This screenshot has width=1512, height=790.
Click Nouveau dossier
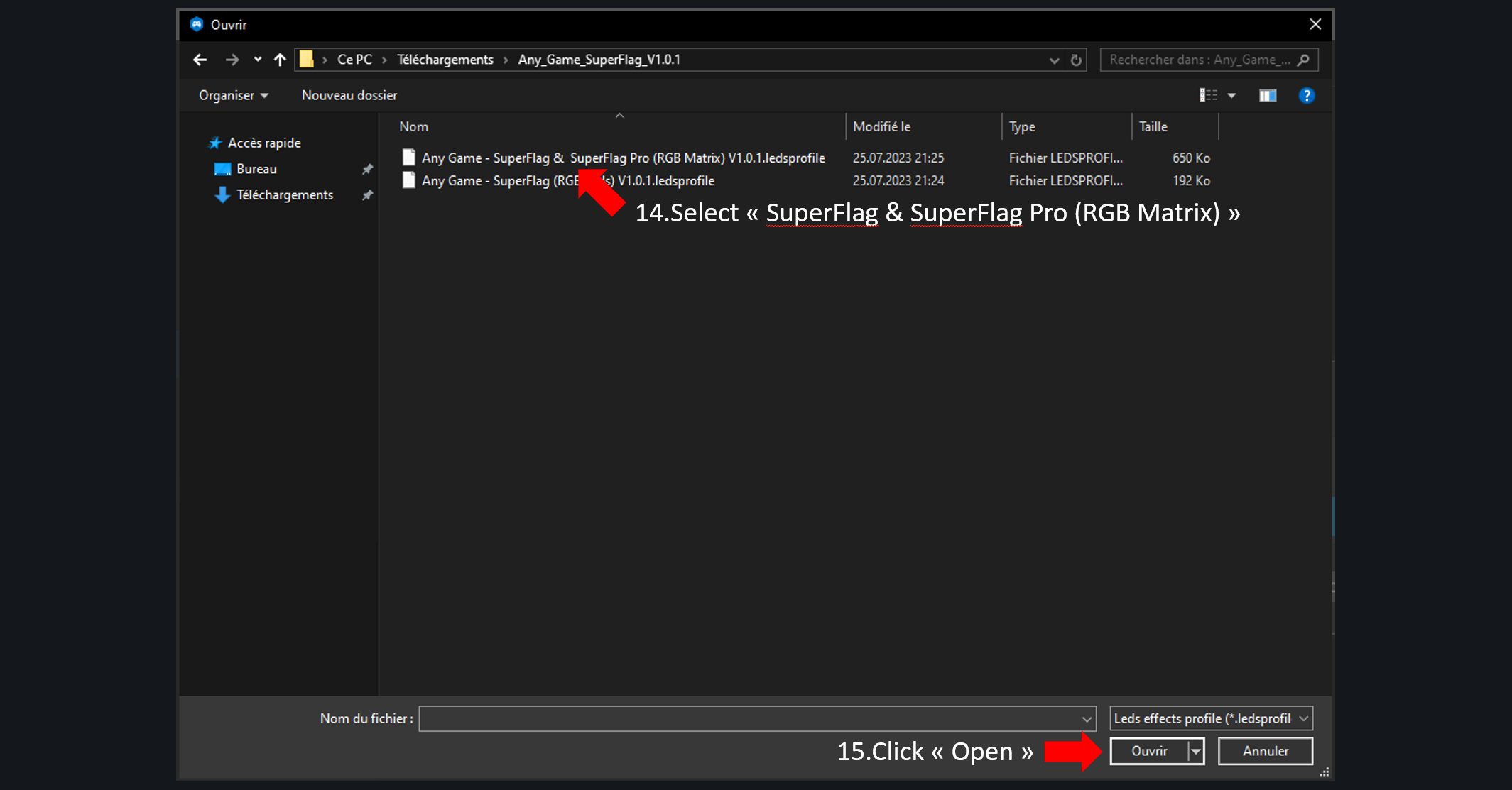click(x=349, y=95)
